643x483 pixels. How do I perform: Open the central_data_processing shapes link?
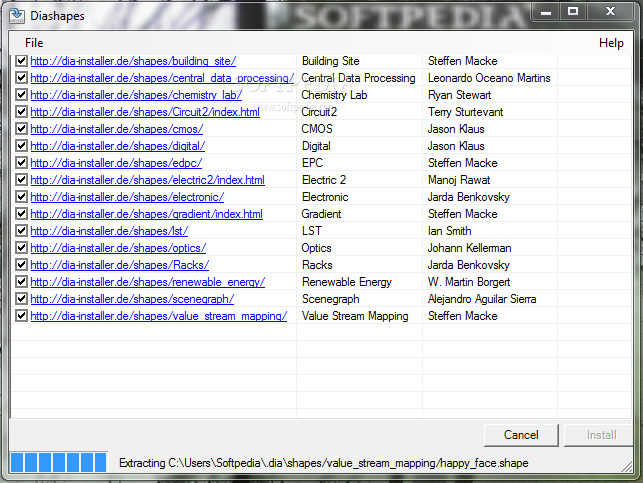click(x=162, y=78)
